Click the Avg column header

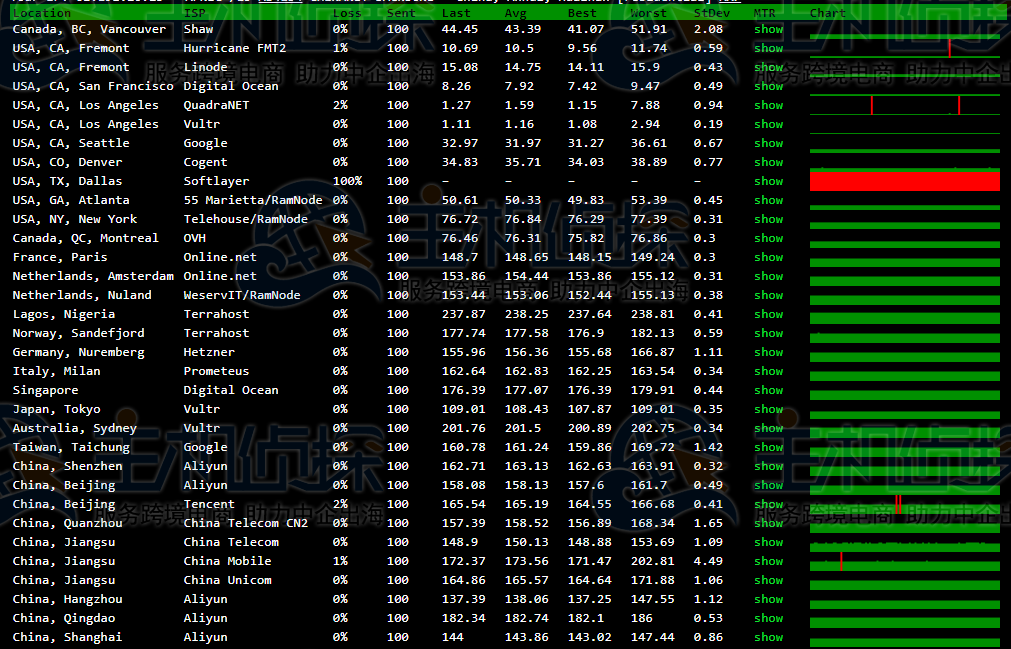pyautogui.click(x=516, y=13)
